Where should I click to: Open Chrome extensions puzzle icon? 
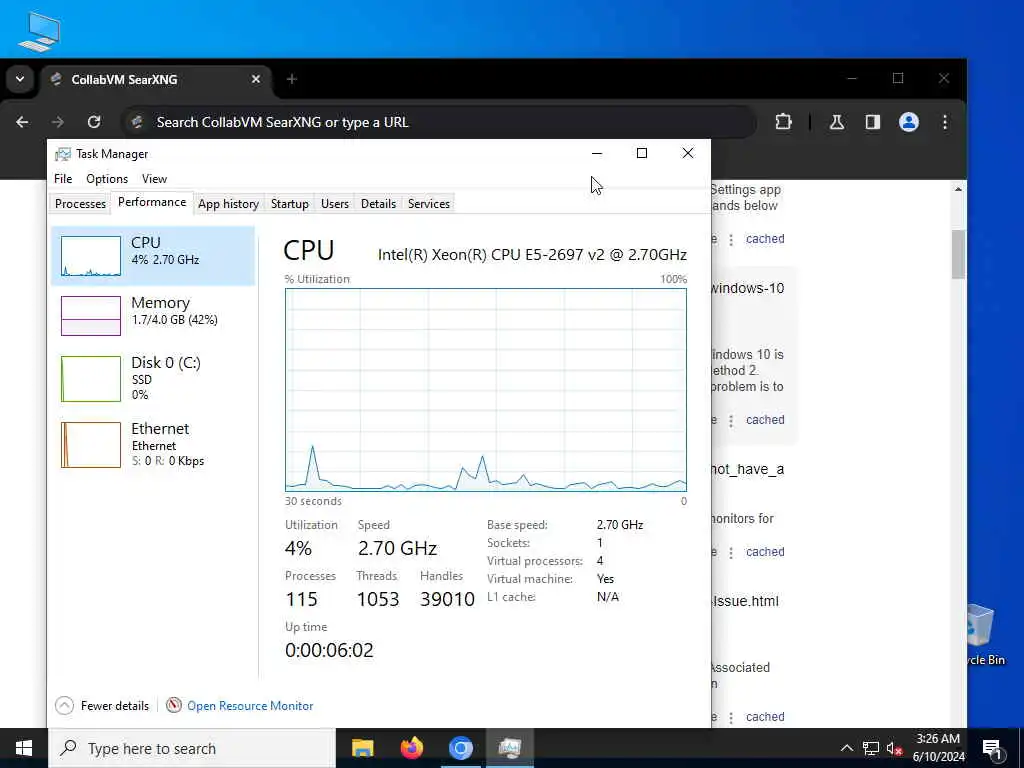783,122
